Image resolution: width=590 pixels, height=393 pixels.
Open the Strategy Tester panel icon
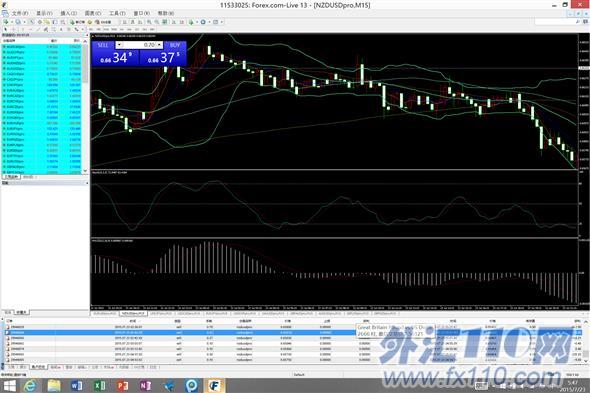tap(63, 22)
